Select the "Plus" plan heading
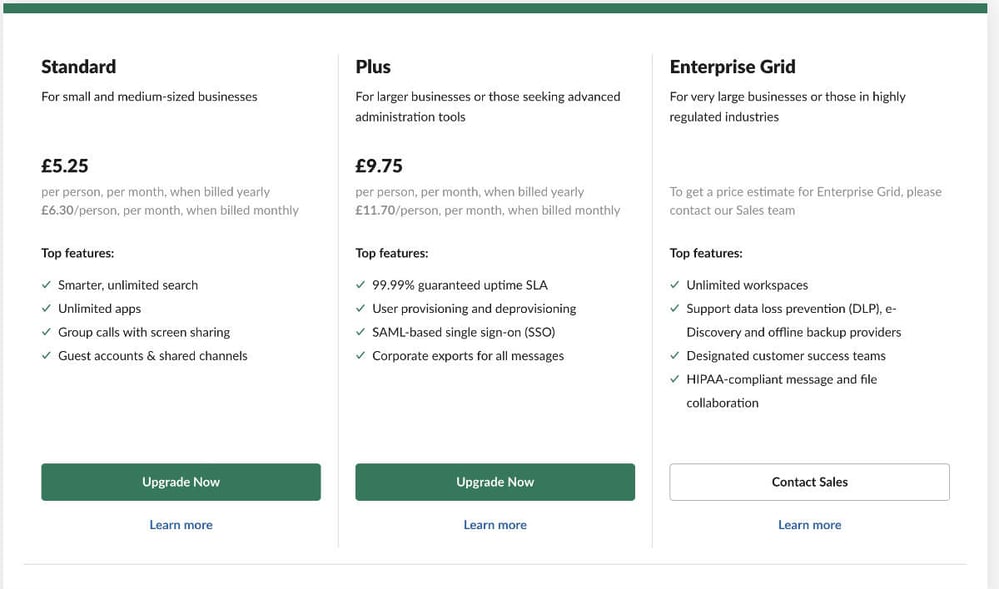999x589 pixels. click(x=372, y=67)
